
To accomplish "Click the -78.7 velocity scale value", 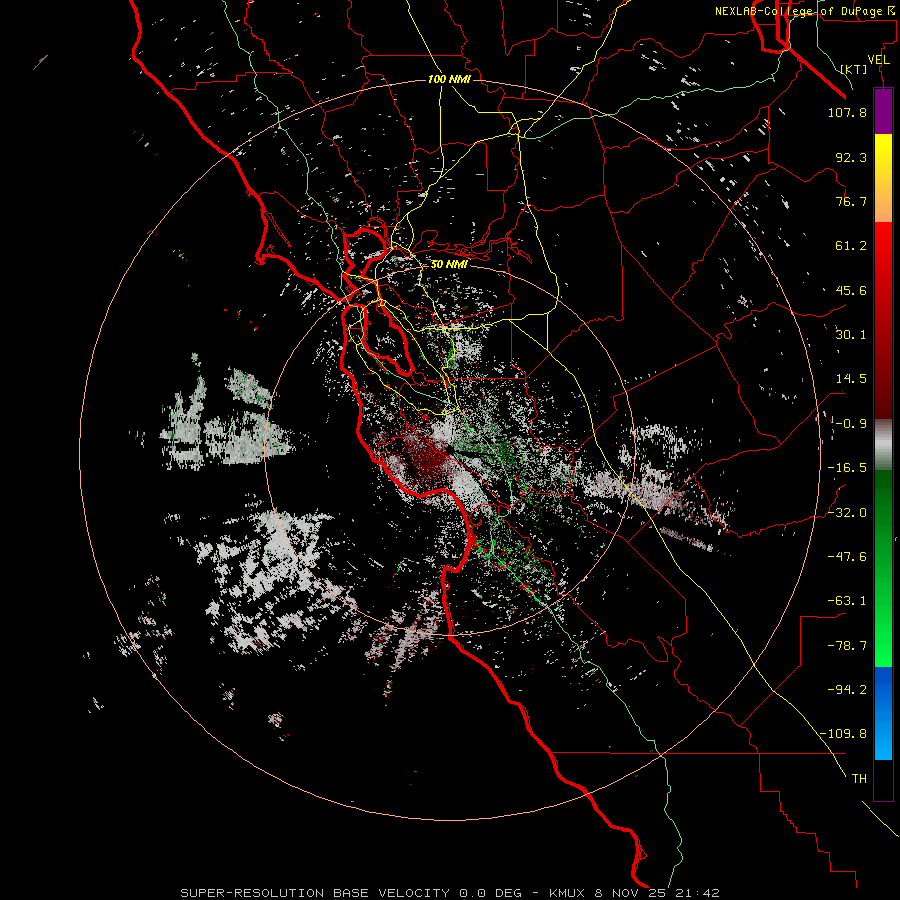I will tap(847, 646).
